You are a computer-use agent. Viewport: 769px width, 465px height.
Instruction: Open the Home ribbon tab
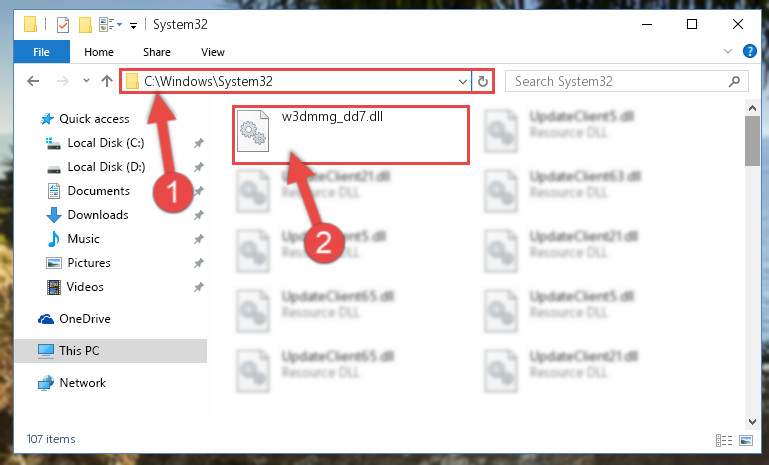[x=99, y=52]
